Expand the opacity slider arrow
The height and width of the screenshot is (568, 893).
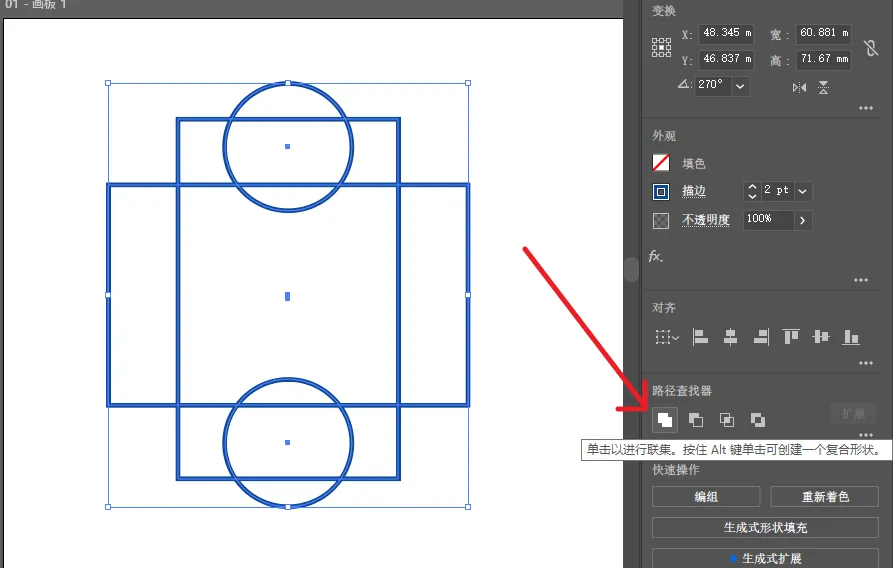pyautogui.click(x=802, y=220)
